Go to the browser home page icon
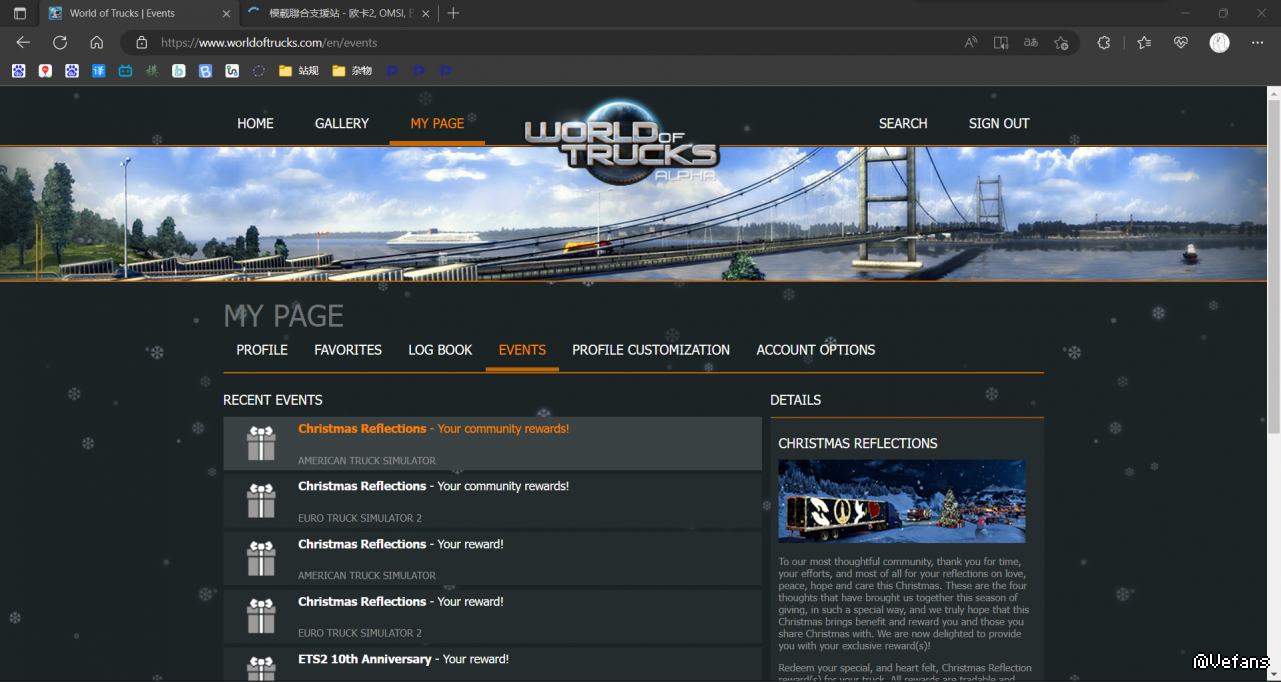The height and width of the screenshot is (682, 1281). (x=97, y=43)
